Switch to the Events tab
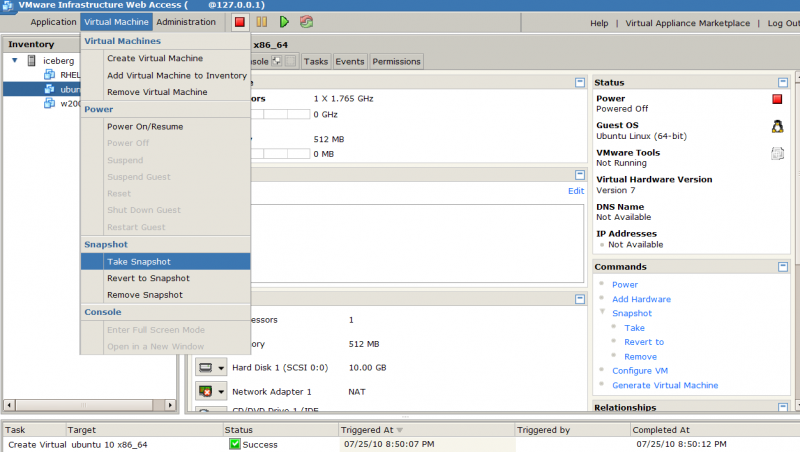Viewport: 800px width, 452px height. coord(349,61)
